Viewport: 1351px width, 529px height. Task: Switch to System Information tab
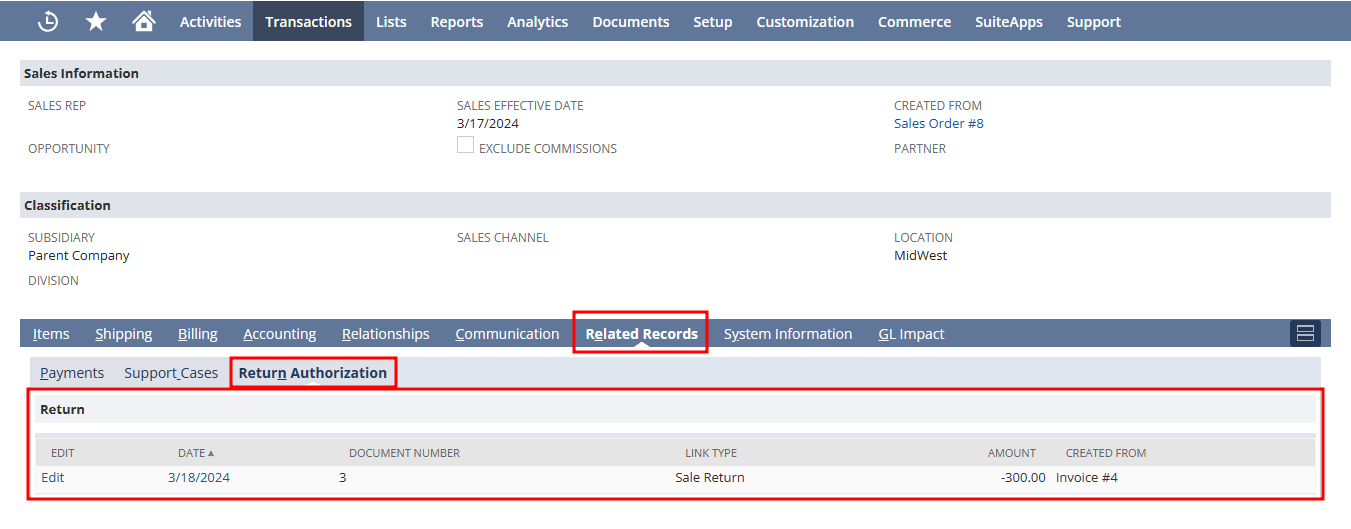pyautogui.click(x=788, y=334)
